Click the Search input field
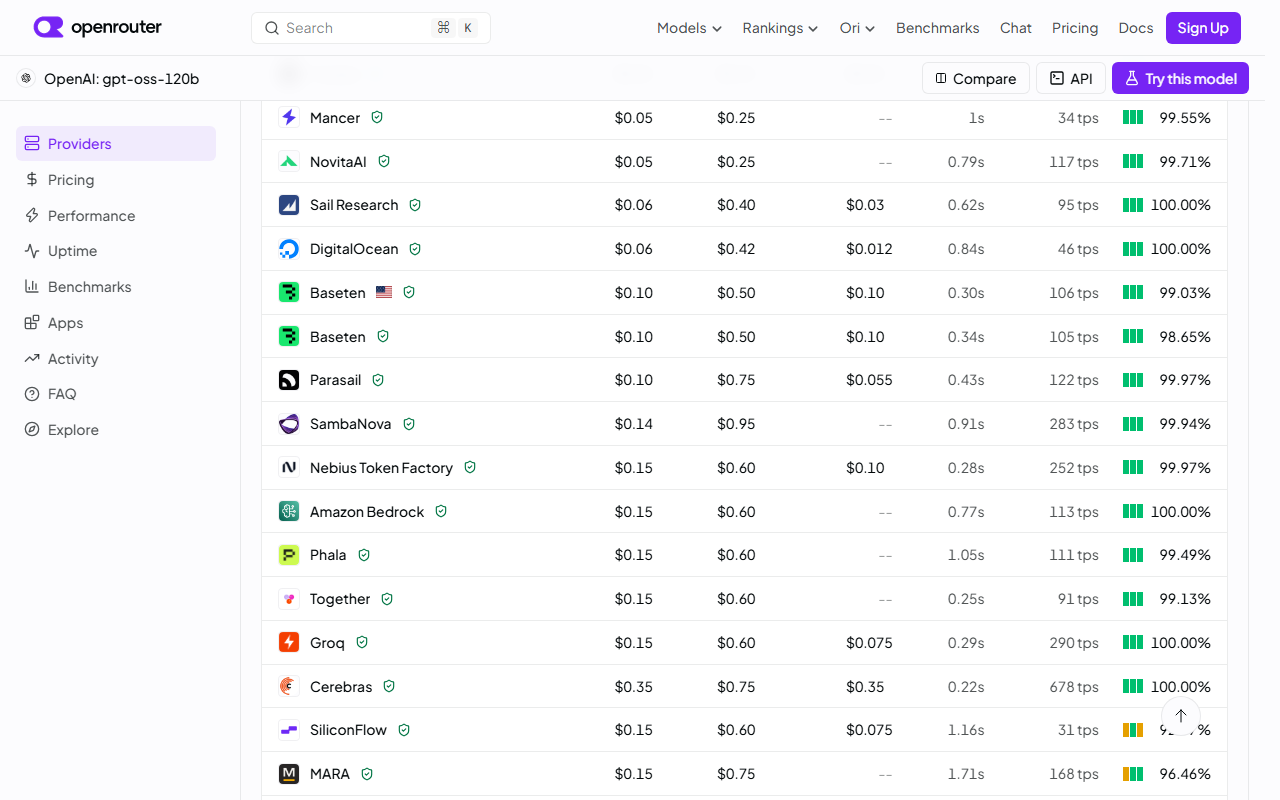The height and width of the screenshot is (800, 1280). tap(371, 28)
